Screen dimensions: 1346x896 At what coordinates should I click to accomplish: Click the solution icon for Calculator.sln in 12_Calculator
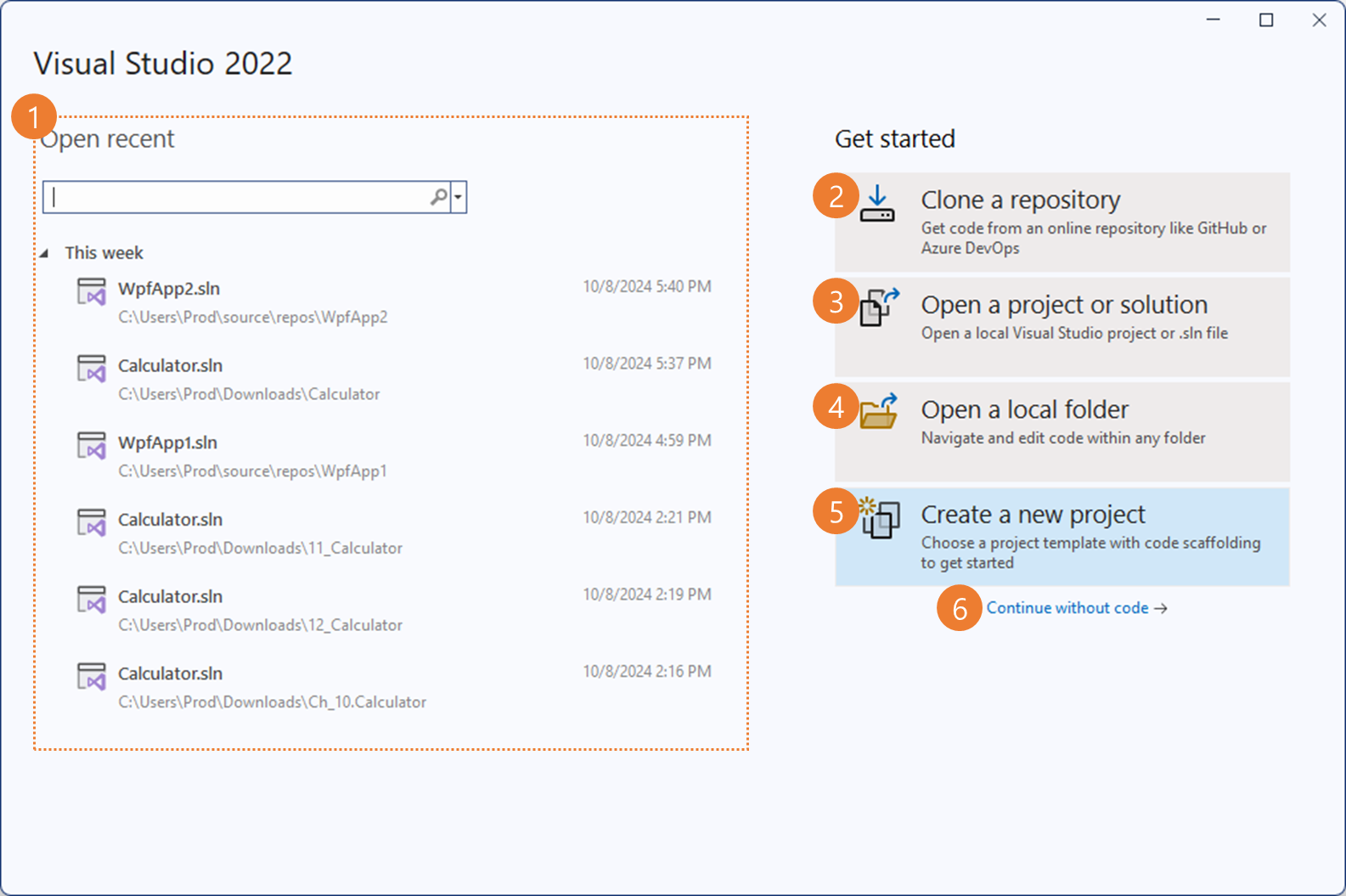pos(92,600)
